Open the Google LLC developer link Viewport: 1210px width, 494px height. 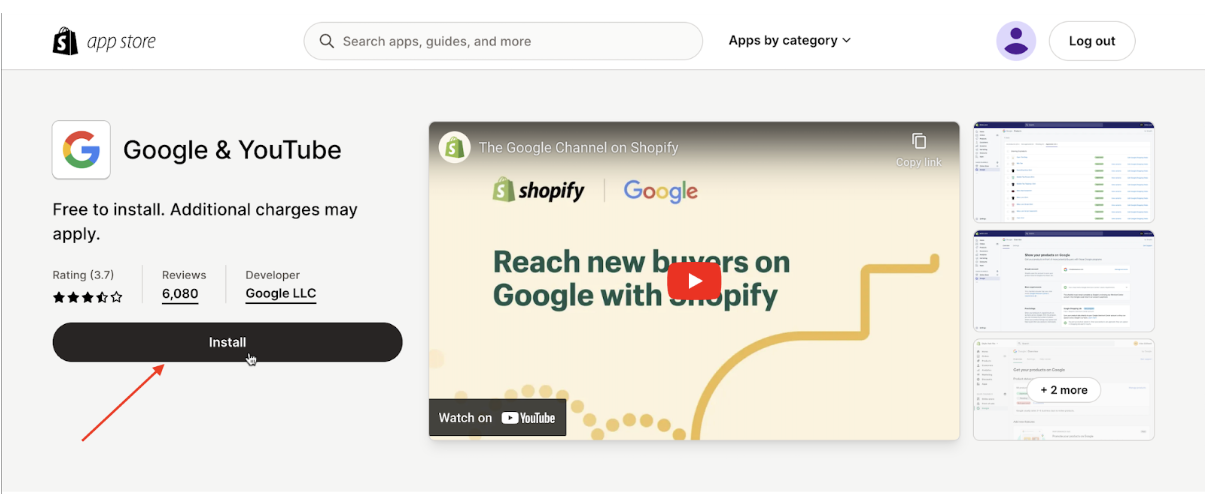click(x=281, y=294)
